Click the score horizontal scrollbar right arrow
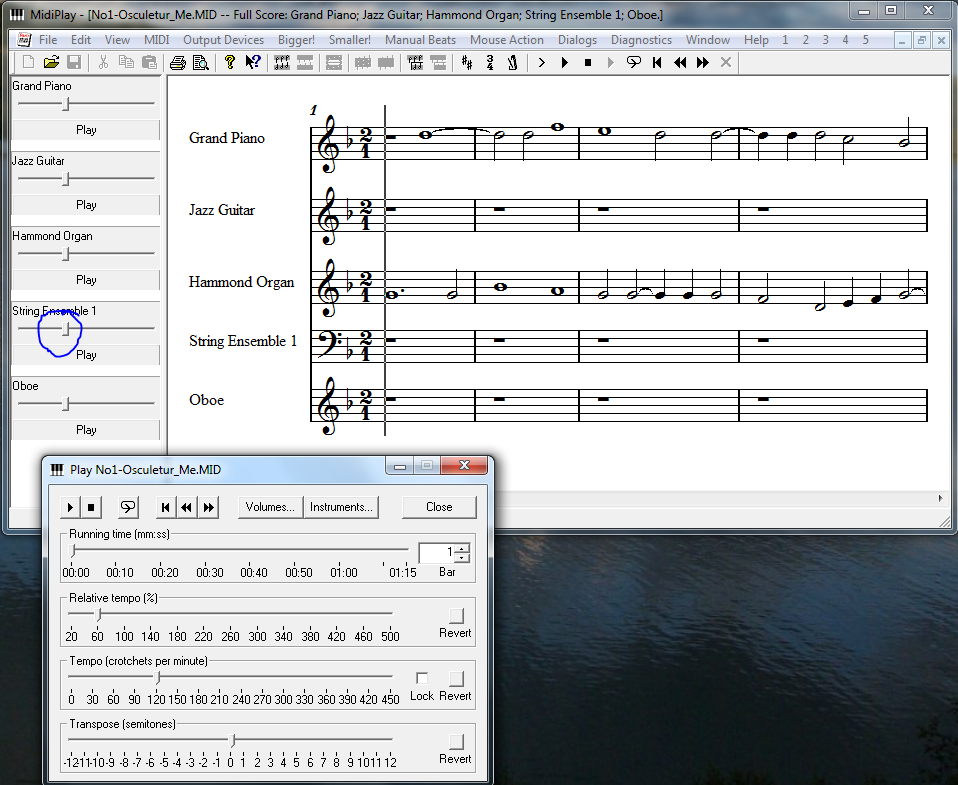958x785 pixels. (x=940, y=498)
